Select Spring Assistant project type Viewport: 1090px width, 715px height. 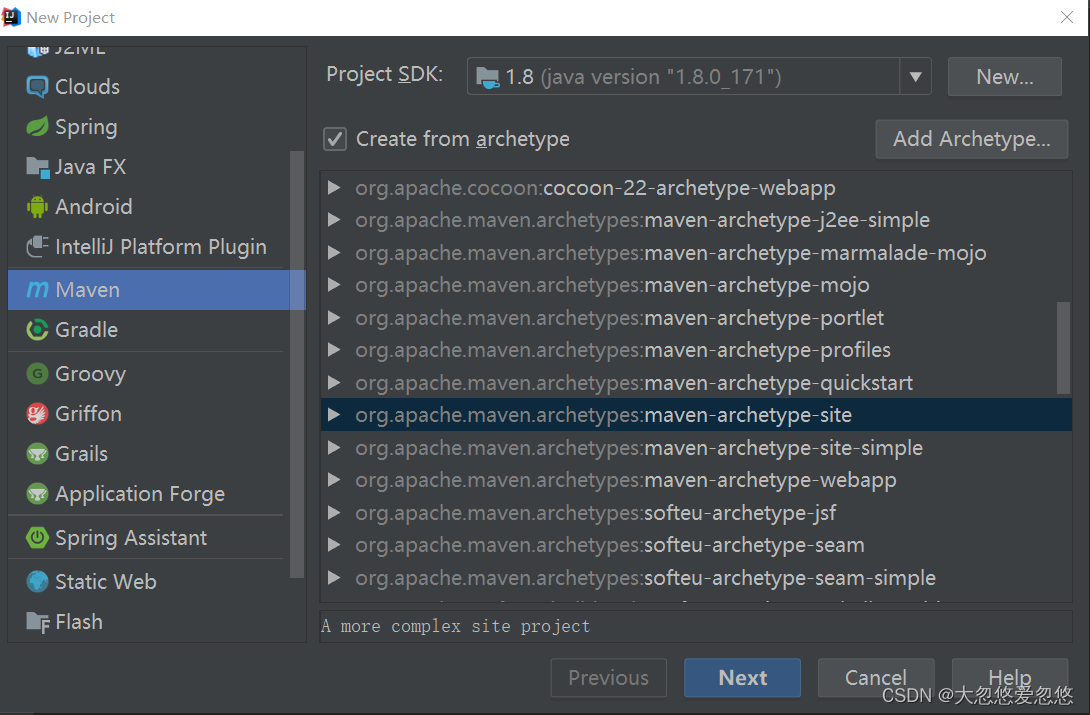tap(149, 538)
